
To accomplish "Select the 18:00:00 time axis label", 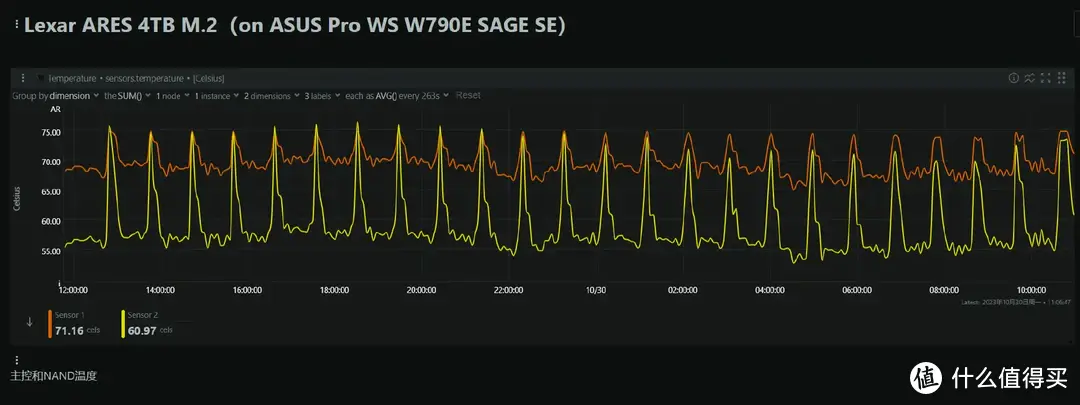I will [334, 291].
